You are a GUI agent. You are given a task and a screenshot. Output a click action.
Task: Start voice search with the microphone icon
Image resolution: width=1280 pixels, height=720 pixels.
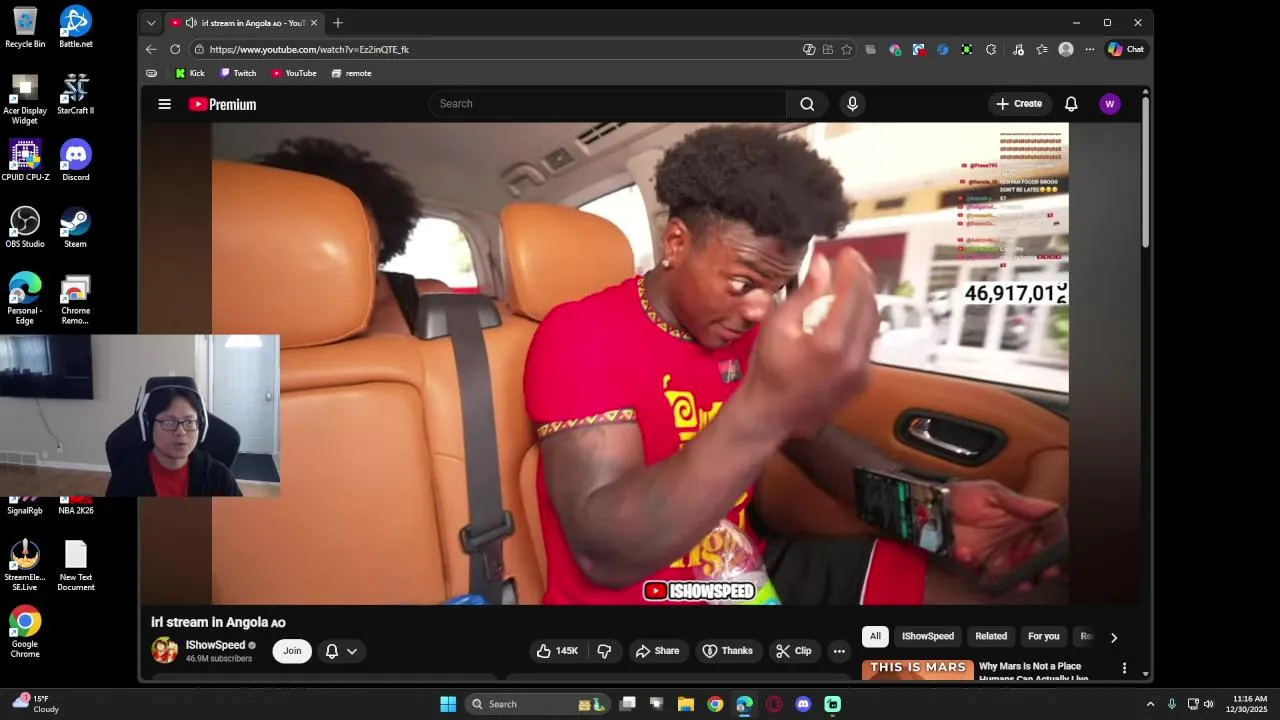[x=852, y=104]
